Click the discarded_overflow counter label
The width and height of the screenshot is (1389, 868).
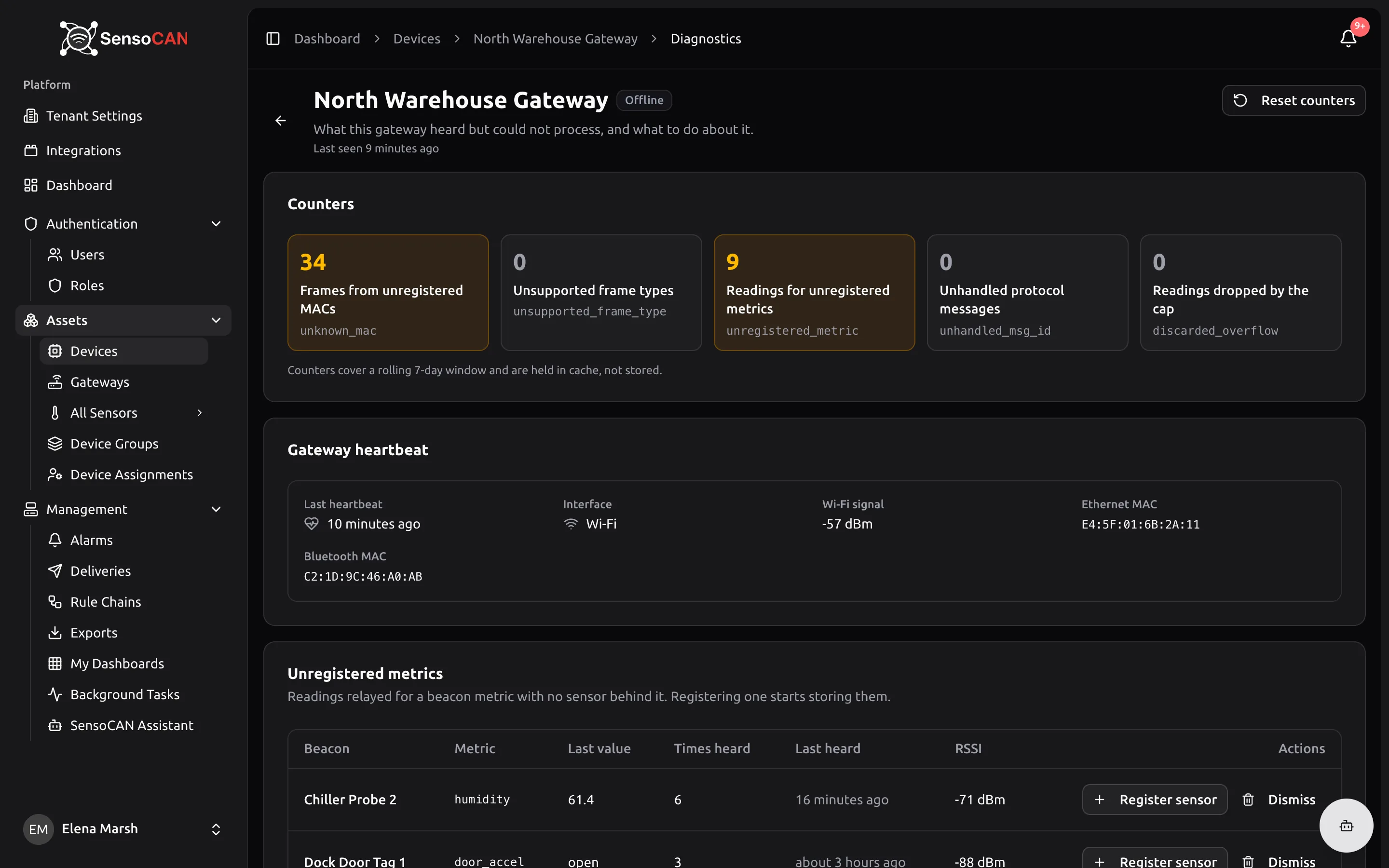tap(1216, 331)
